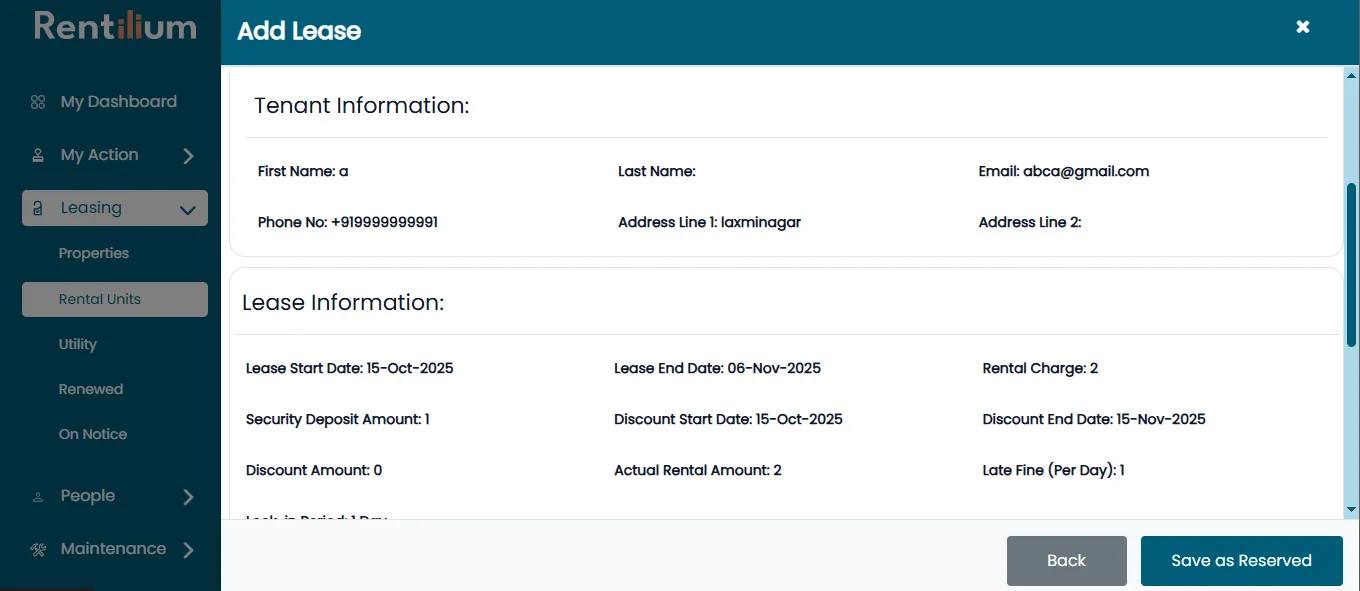The image size is (1360, 591).
Task: Click Late Fine (Per Day): 1
Action: 1054,470
